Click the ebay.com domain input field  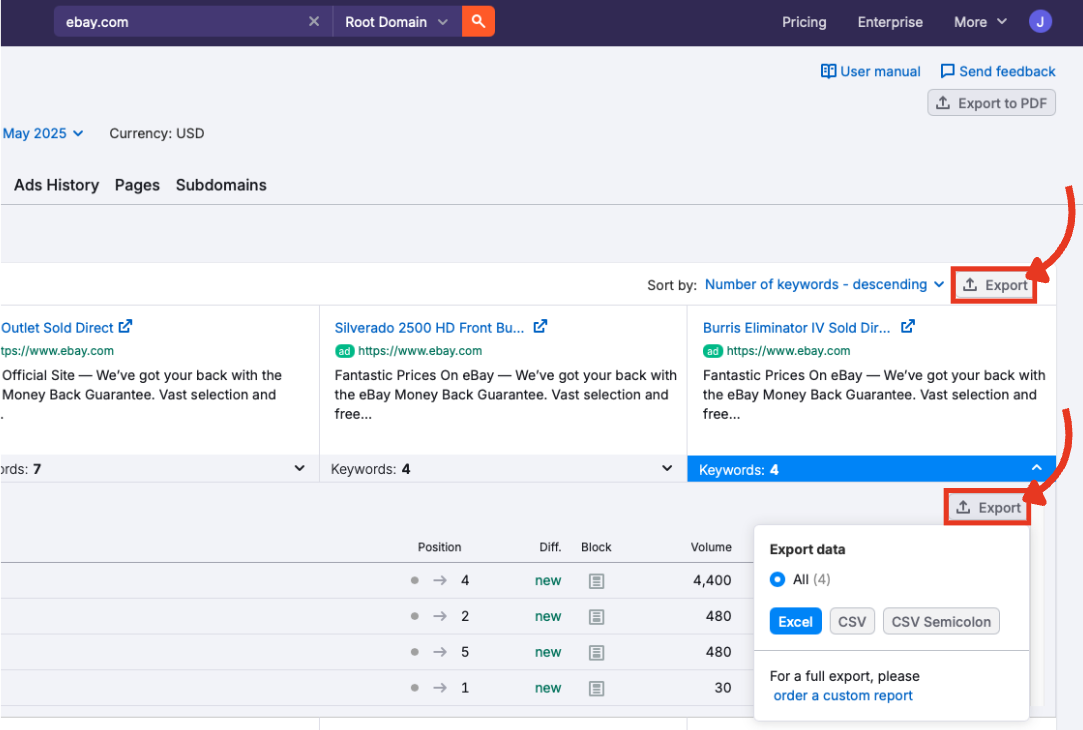tap(180, 21)
